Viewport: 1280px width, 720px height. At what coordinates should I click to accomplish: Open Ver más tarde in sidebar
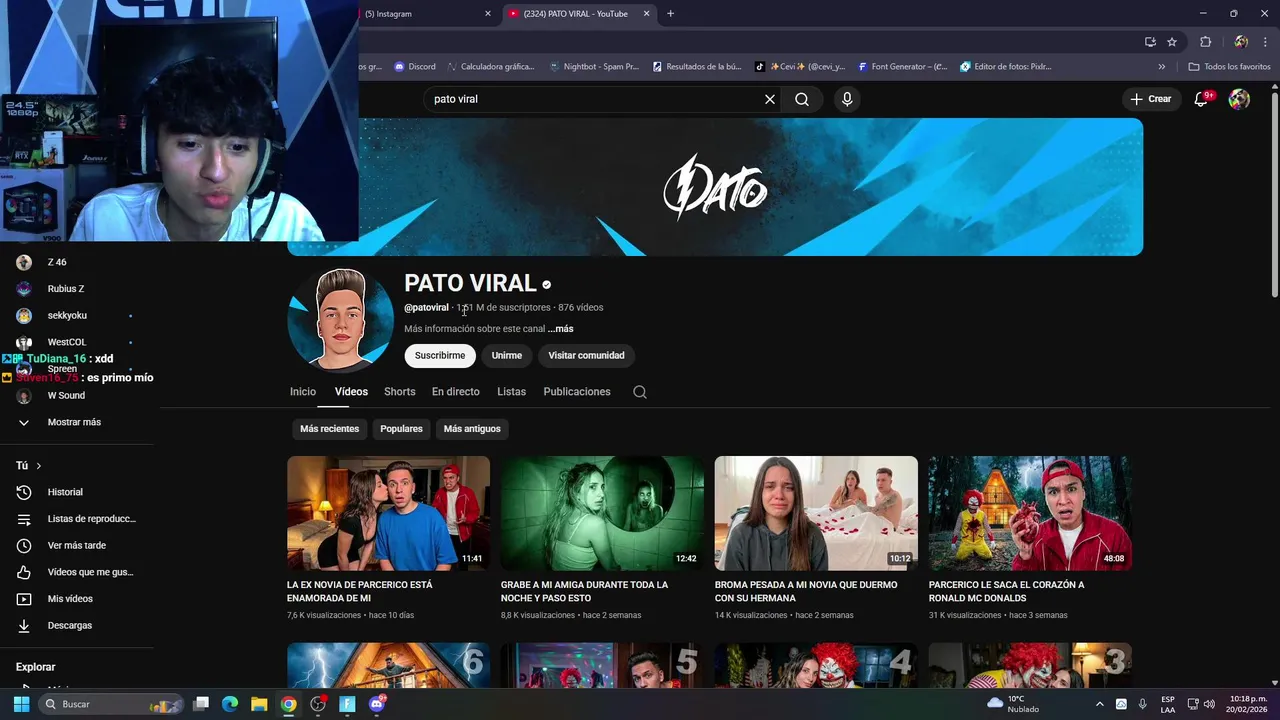76,545
